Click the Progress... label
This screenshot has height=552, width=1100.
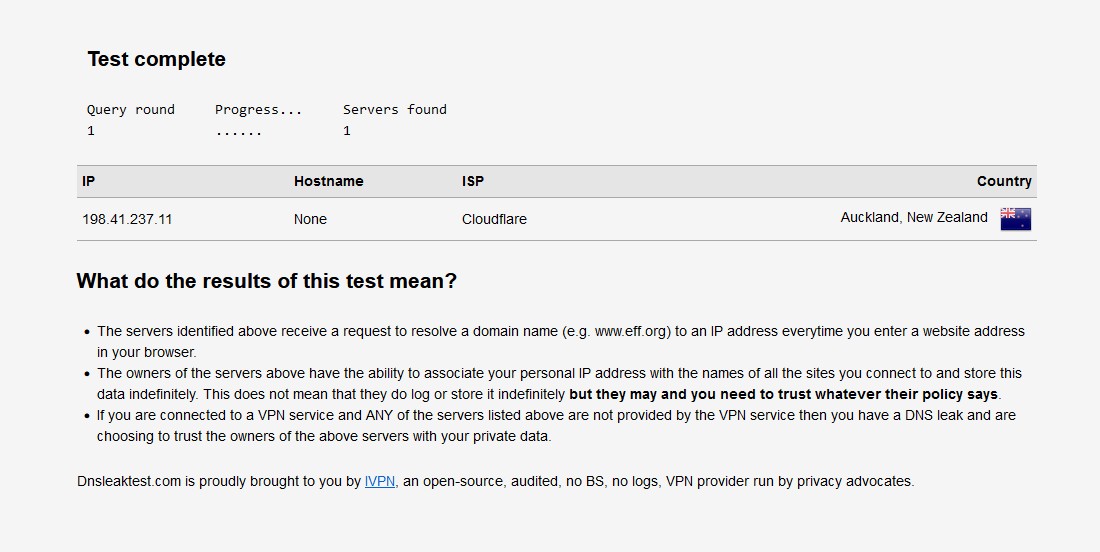tap(258, 109)
